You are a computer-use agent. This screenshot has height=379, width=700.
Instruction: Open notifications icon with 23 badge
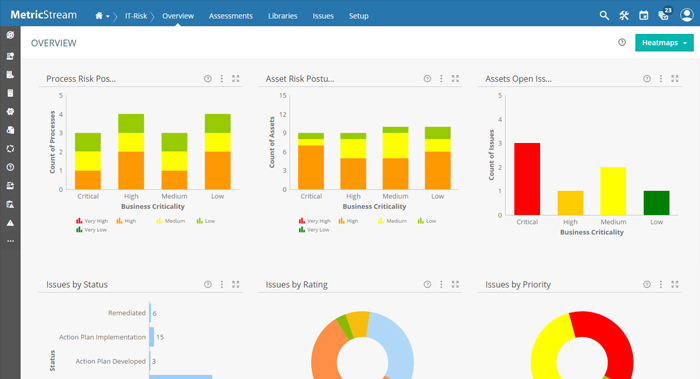(x=664, y=14)
